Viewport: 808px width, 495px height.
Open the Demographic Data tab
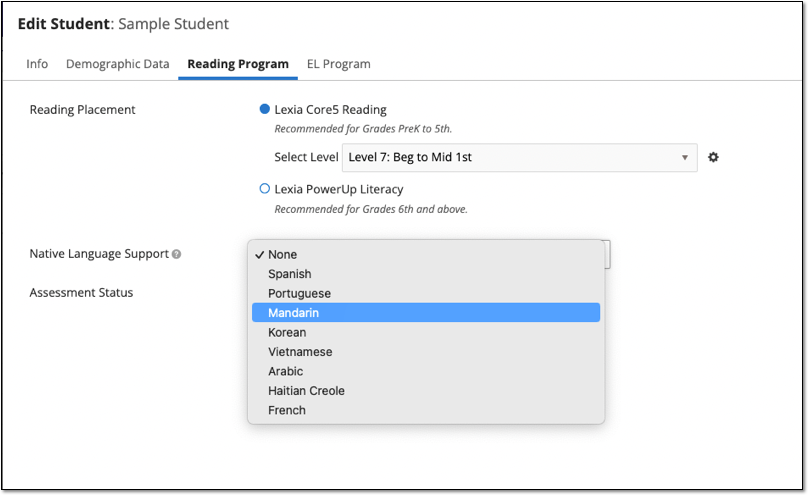click(x=117, y=64)
